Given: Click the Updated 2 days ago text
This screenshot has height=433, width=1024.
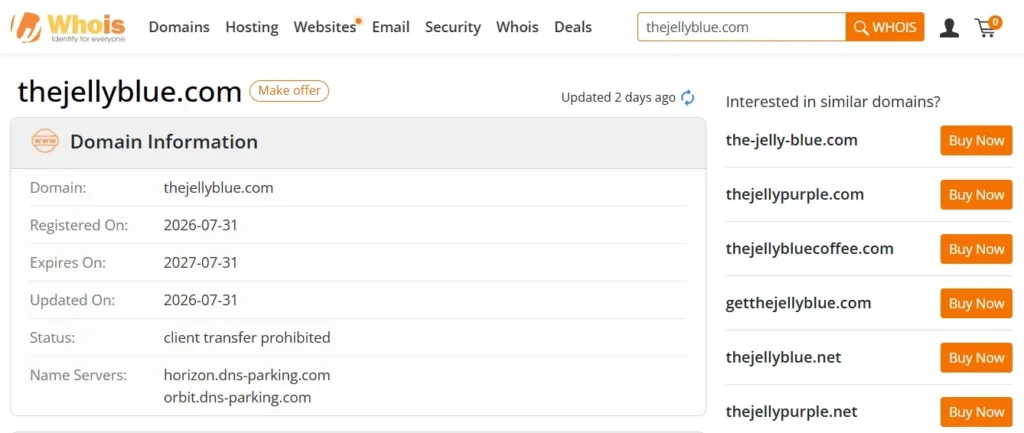Looking at the screenshot, I should 618,97.
